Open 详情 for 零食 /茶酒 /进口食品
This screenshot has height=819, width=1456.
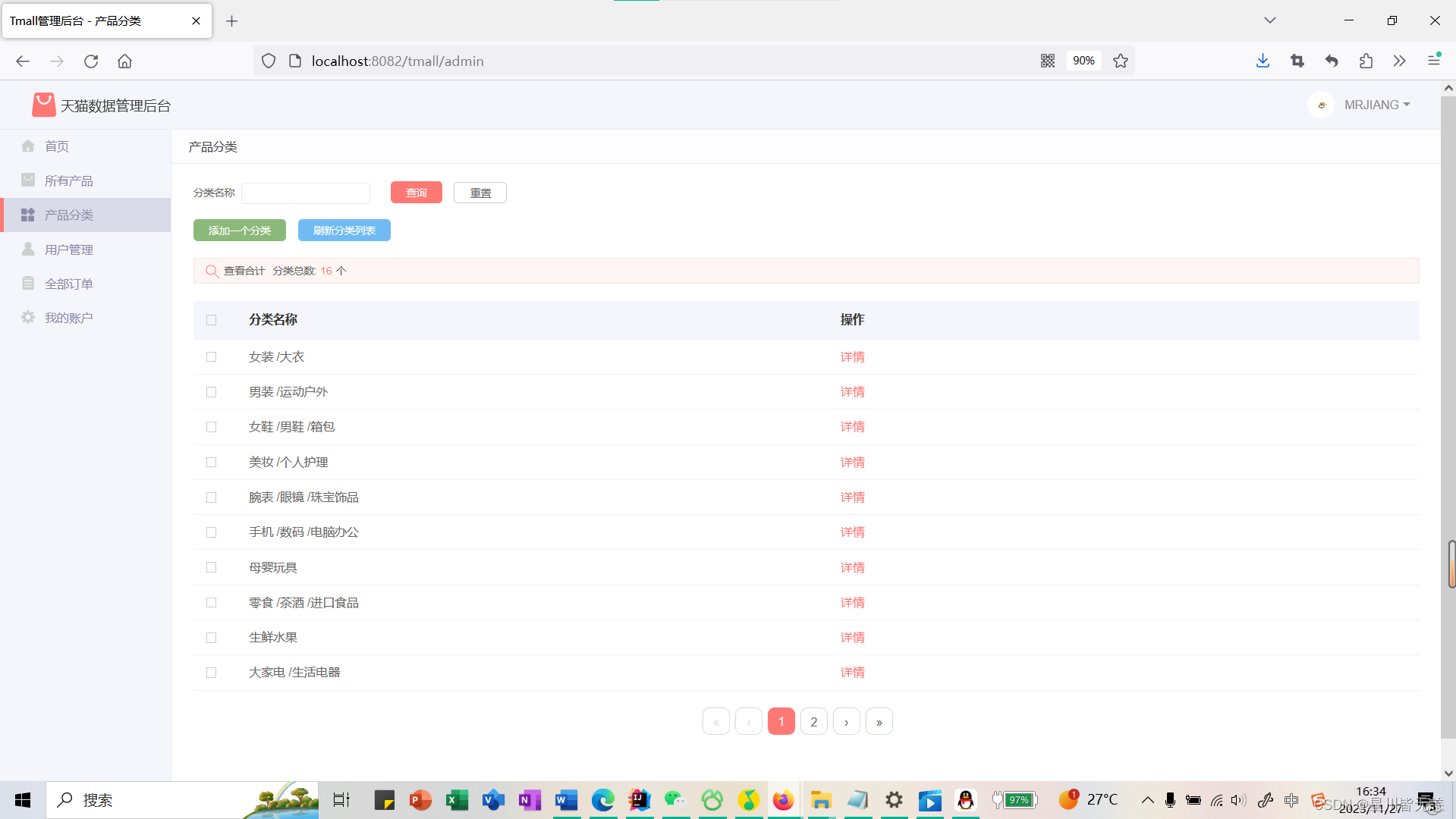(853, 603)
